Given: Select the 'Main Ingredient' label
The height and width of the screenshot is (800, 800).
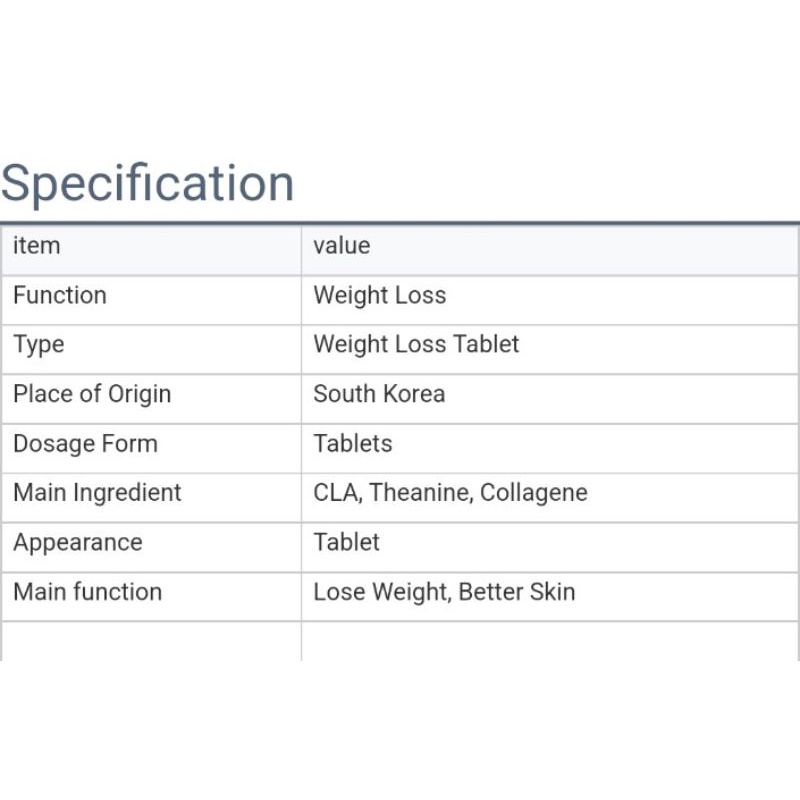Looking at the screenshot, I should coord(98,492).
